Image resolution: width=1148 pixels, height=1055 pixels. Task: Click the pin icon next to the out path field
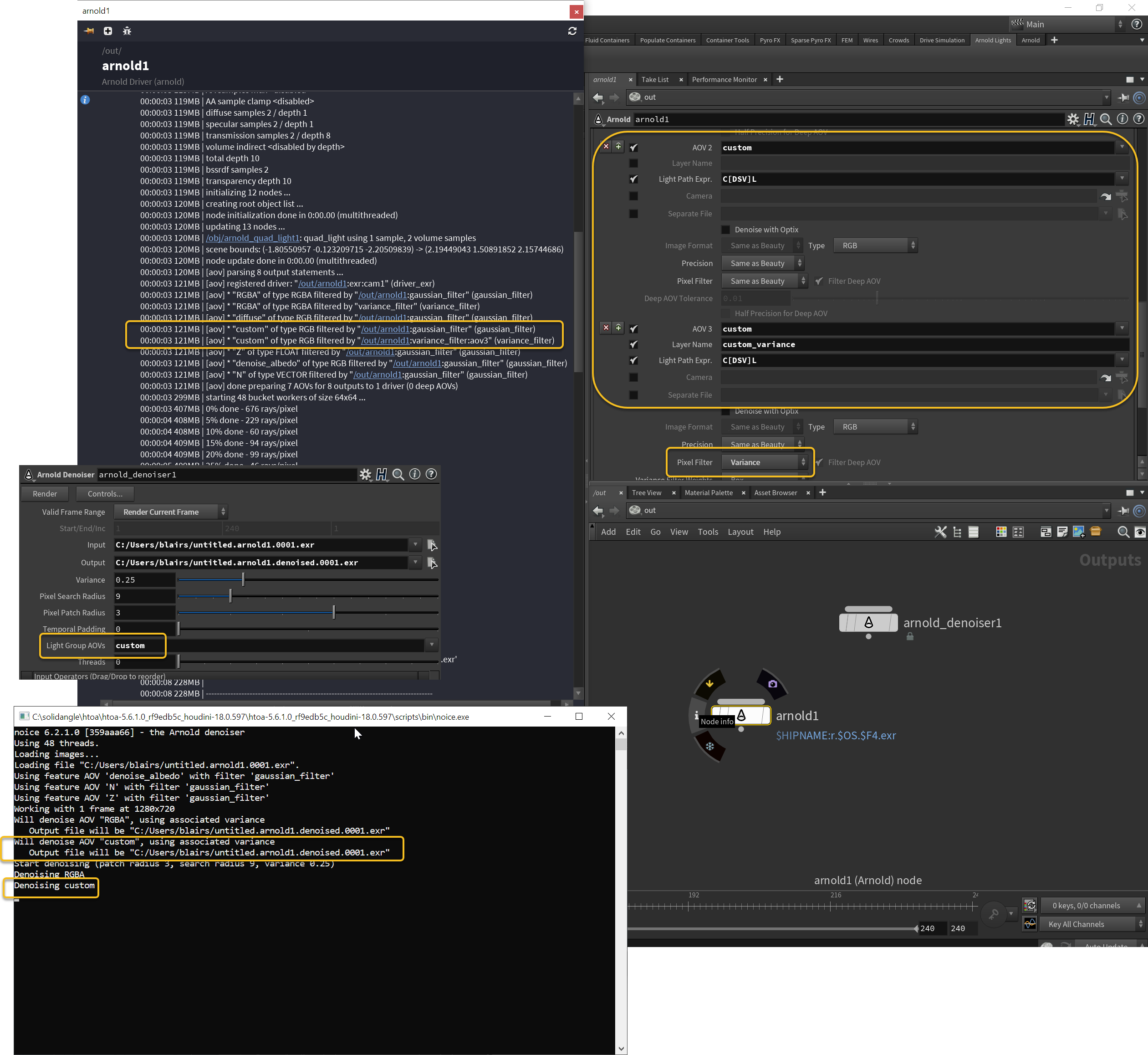1123,97
